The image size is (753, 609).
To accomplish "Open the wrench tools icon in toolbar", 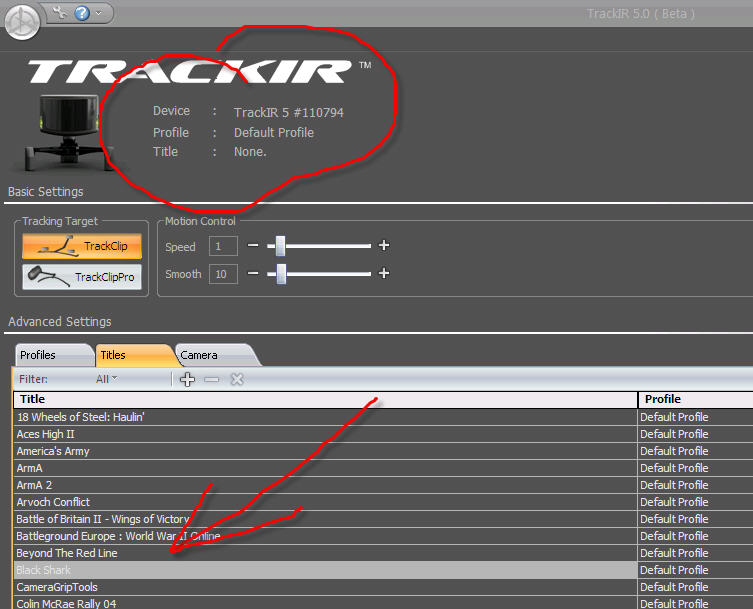I will point(60,12).
